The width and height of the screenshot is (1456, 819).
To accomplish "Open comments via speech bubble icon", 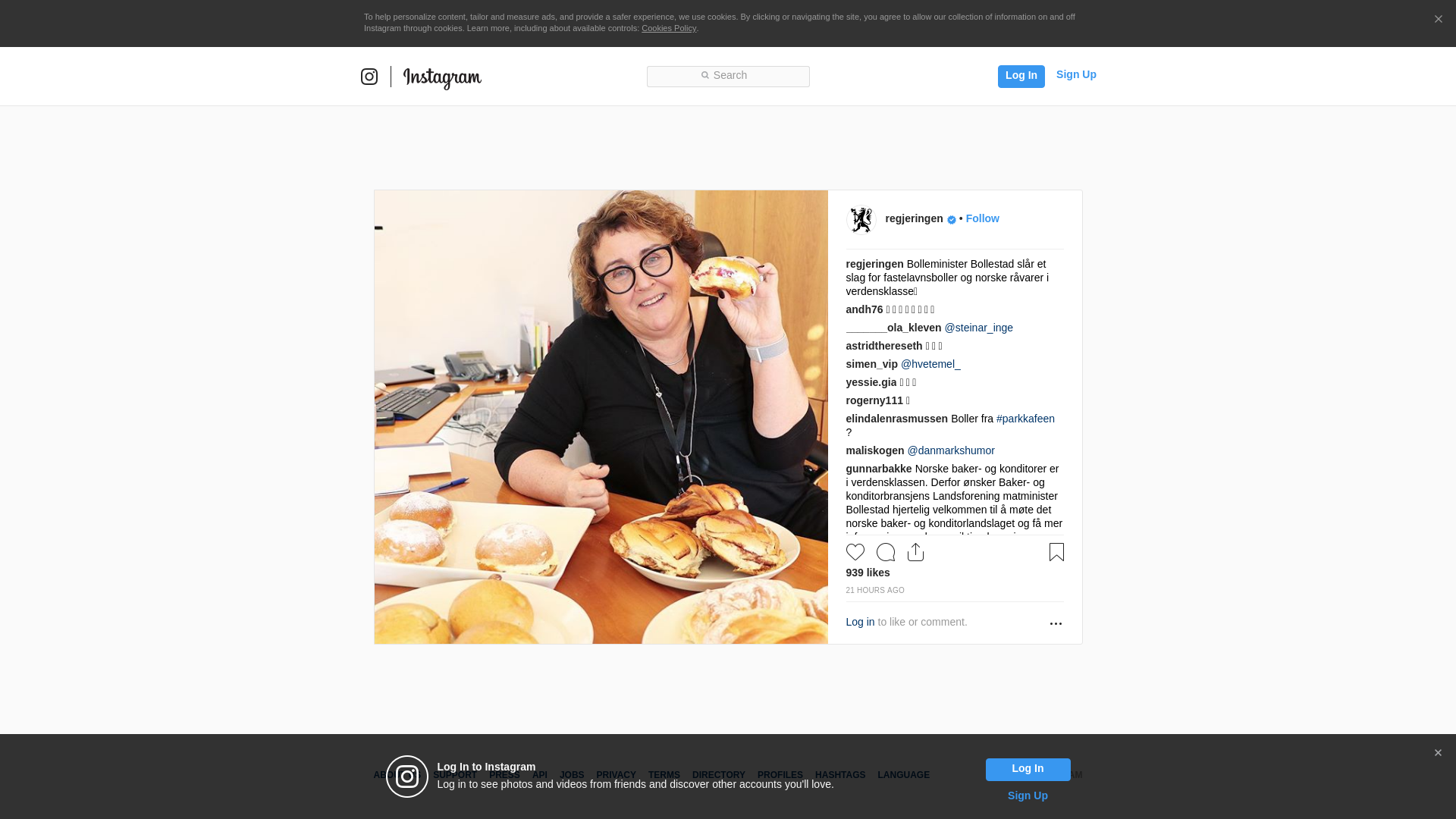I will point(886,552).
